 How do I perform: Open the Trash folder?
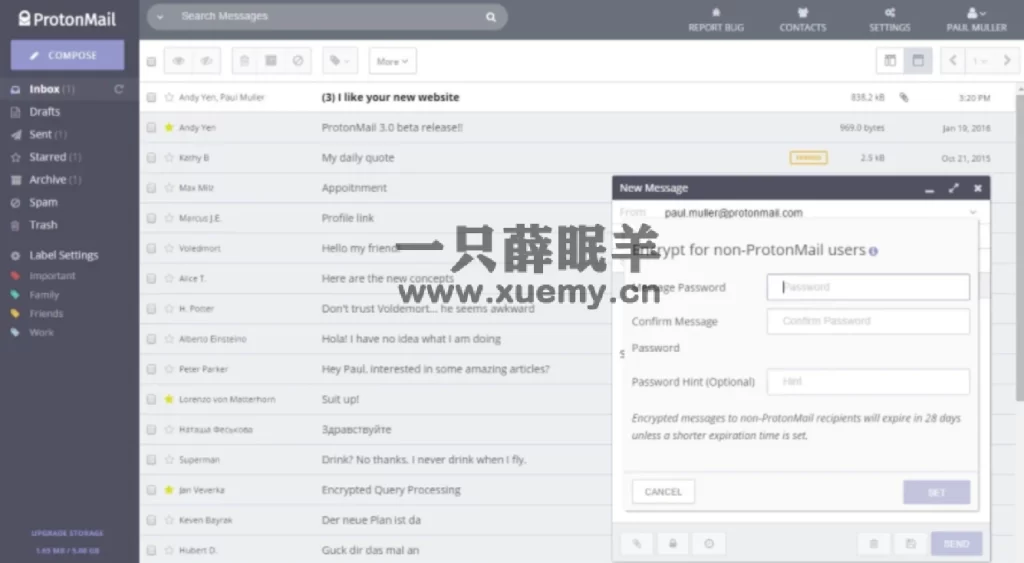pos(43,225)
